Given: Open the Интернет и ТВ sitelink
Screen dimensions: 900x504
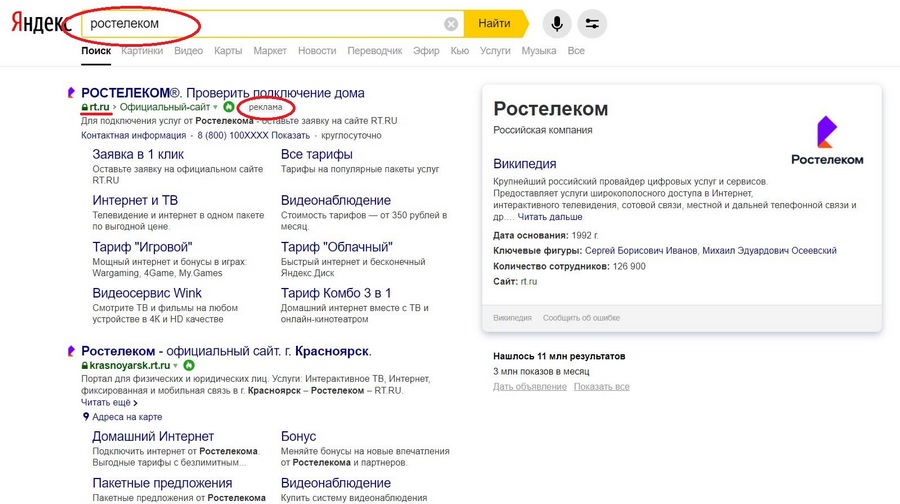Looking at the screenshot, I should coord(135,200).
